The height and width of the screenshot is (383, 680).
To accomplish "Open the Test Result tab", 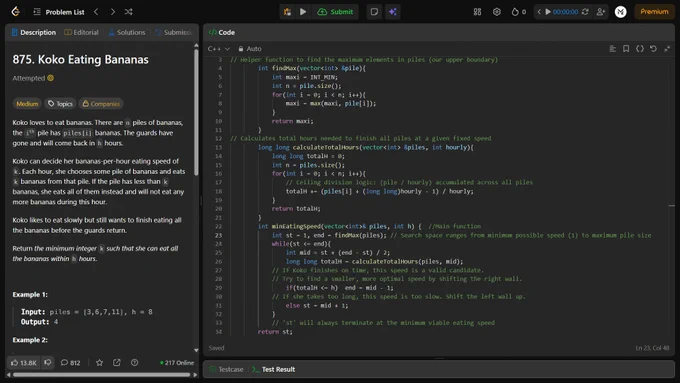I will (274, 370).
